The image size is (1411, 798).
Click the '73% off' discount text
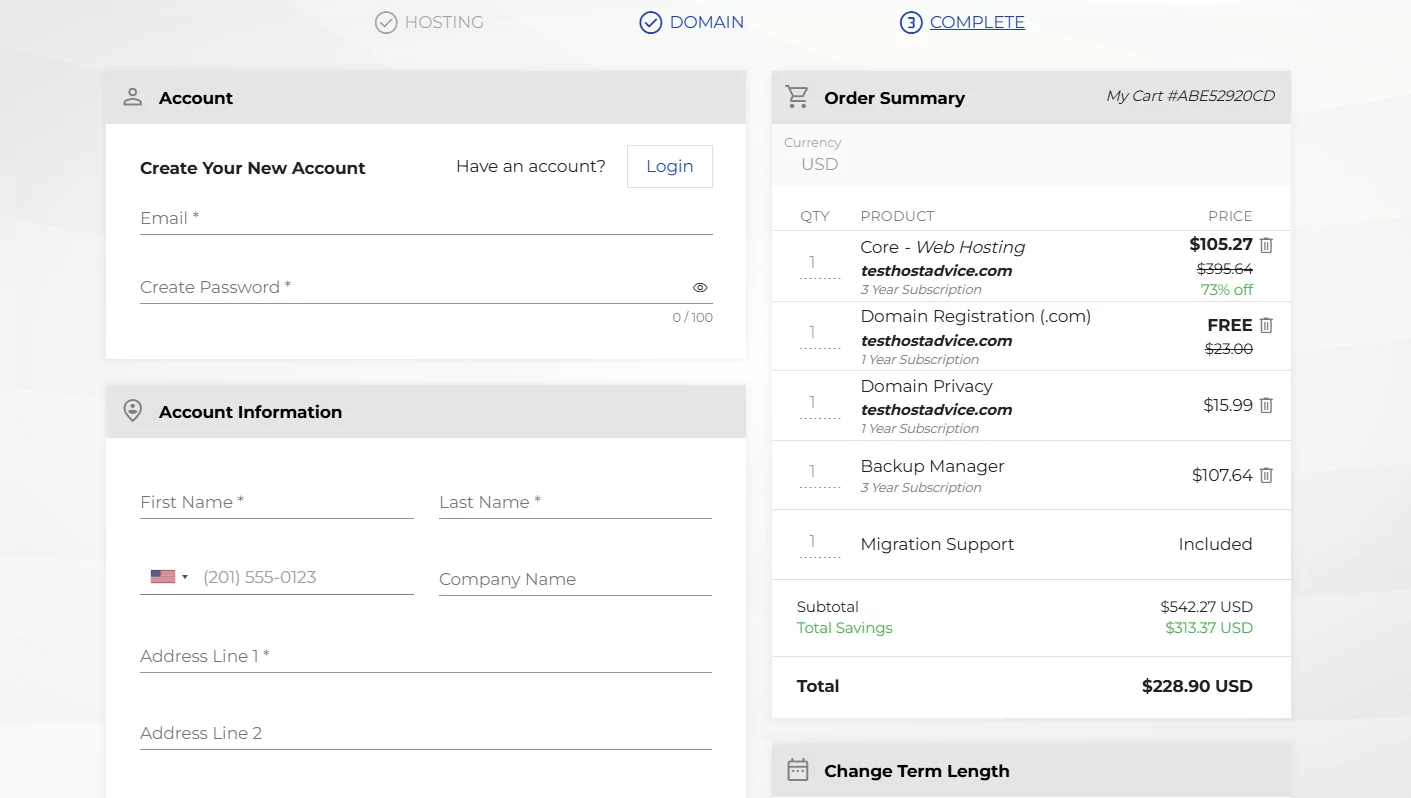[1226, 290]
